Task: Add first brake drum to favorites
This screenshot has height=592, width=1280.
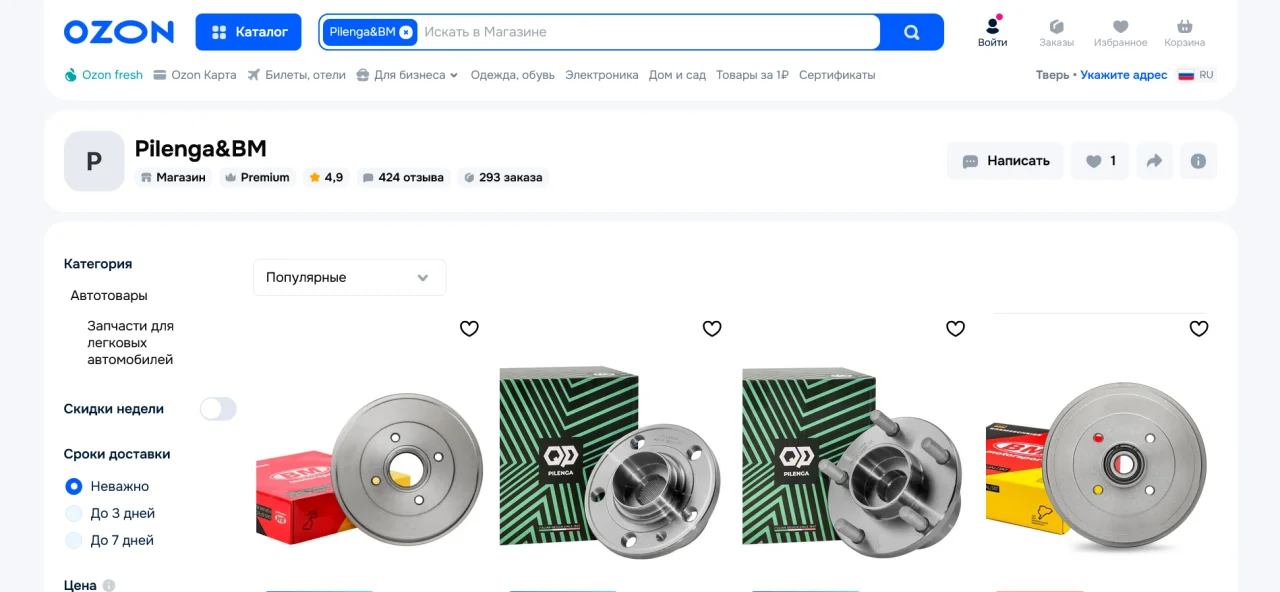Action: click(469, 329)
